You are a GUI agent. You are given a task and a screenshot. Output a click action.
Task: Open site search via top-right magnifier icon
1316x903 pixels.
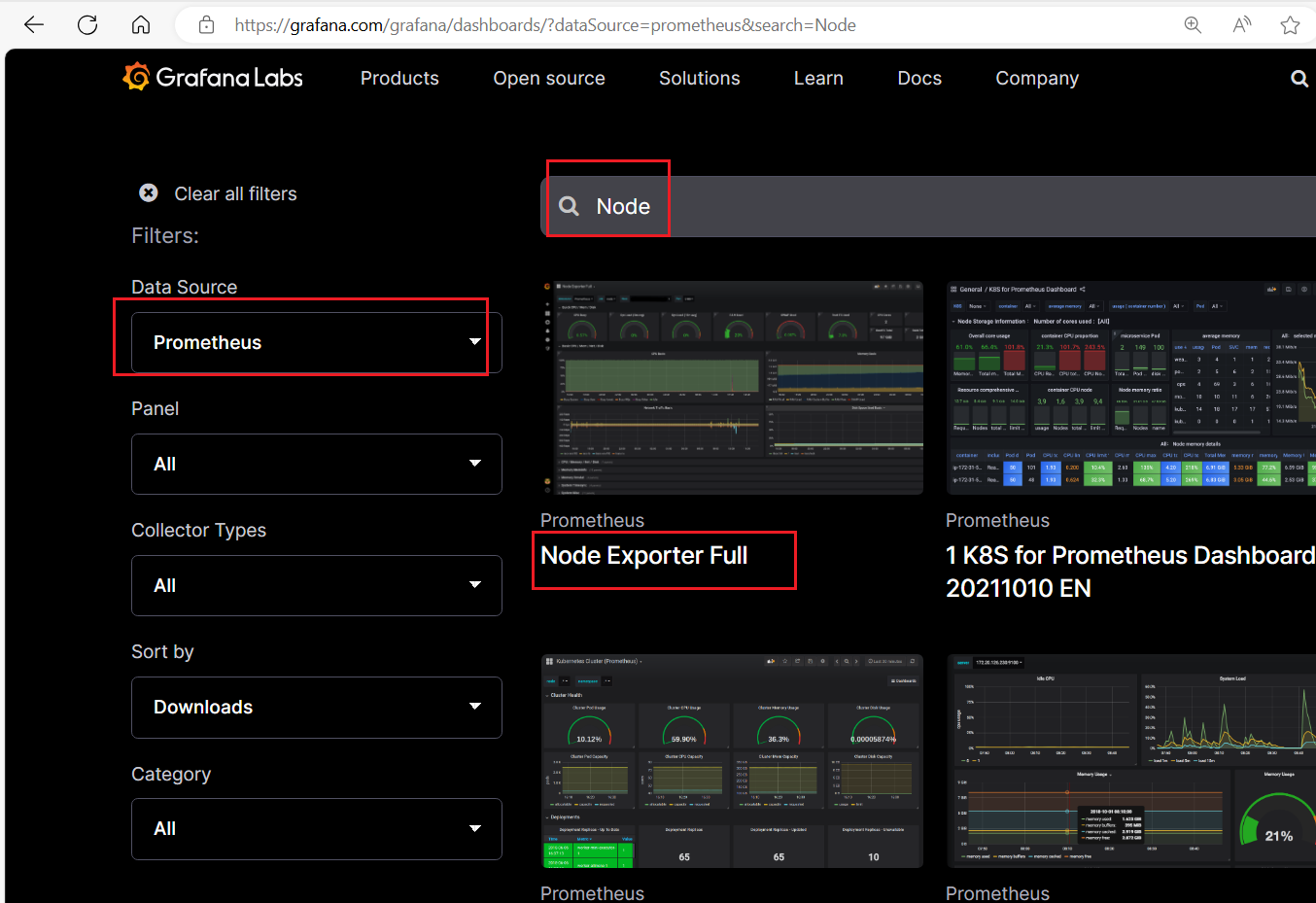pos(1299,79)
